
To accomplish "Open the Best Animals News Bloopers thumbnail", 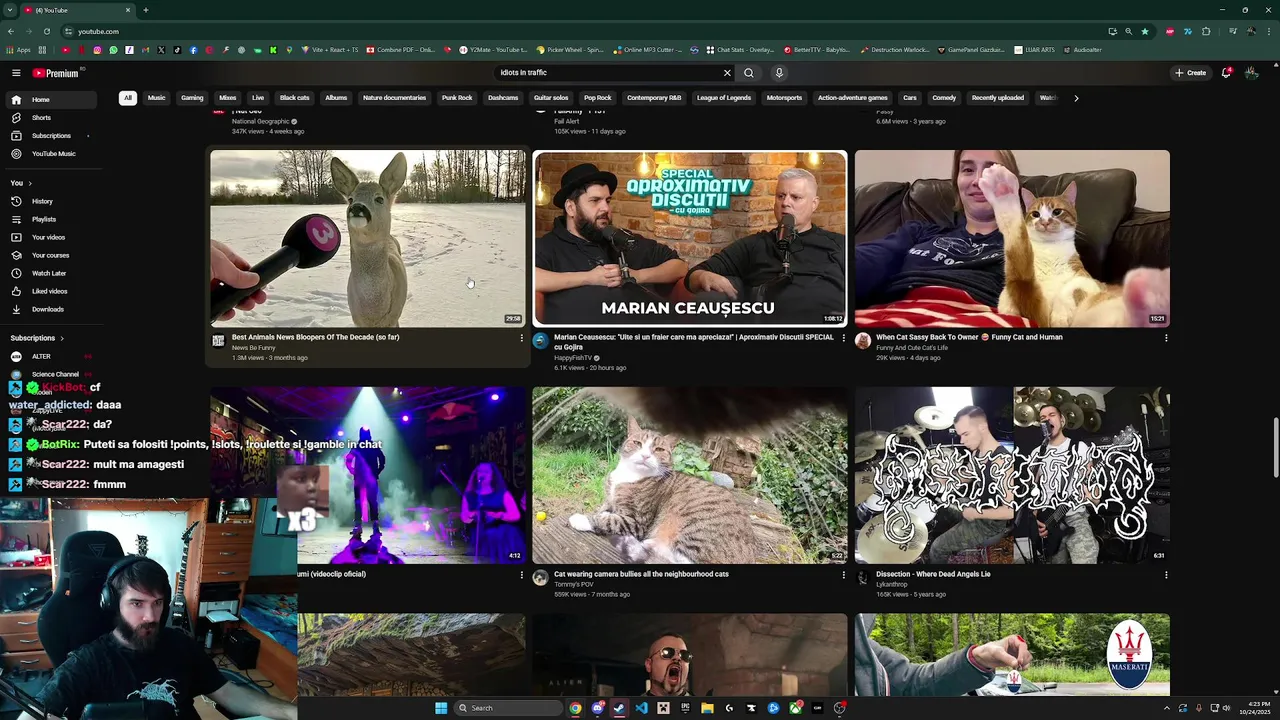I will 367,238.
